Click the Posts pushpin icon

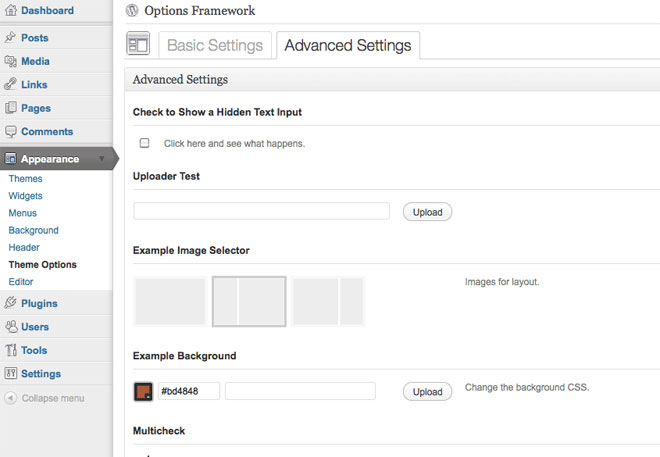[x=11, y=37]
